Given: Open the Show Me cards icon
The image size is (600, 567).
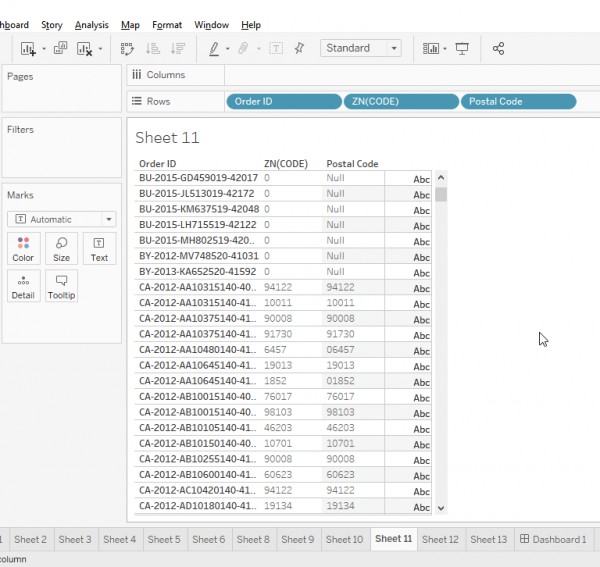Looking at the screenshot, I should [x=431, y=48].
